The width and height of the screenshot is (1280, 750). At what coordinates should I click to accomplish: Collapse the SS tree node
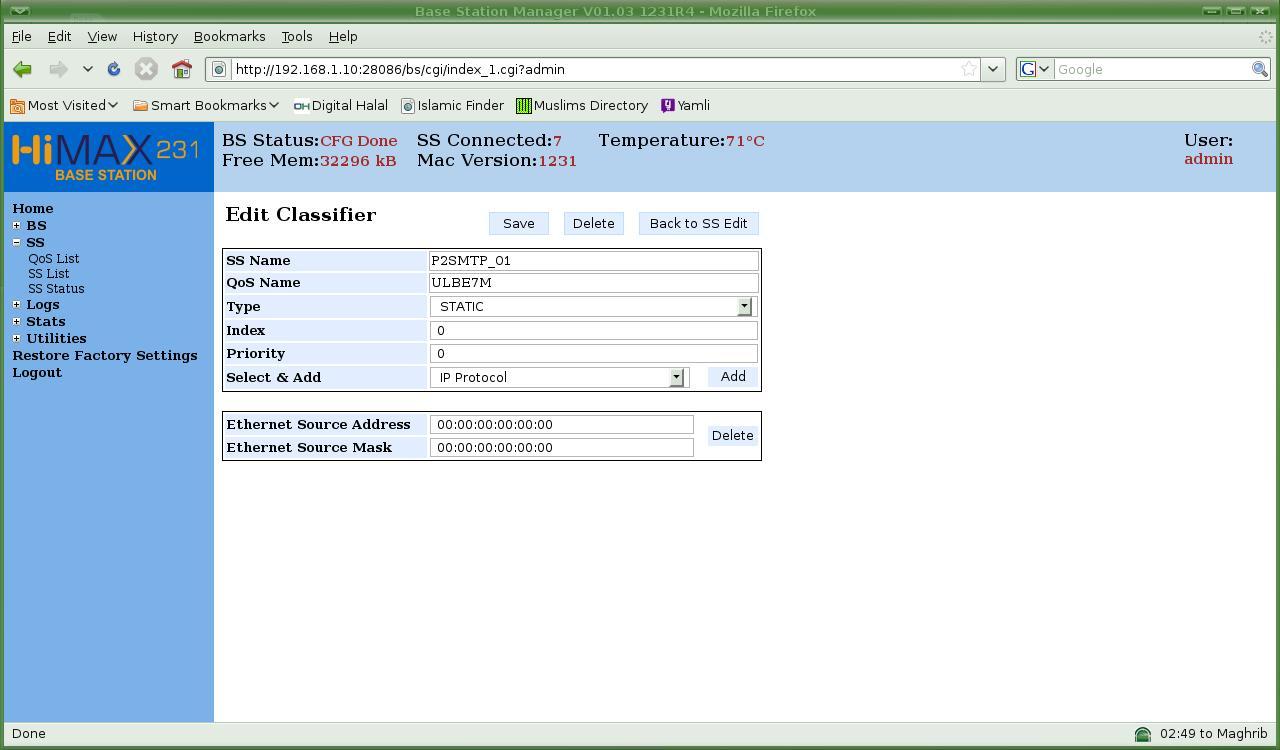click(x=17, y=243)
